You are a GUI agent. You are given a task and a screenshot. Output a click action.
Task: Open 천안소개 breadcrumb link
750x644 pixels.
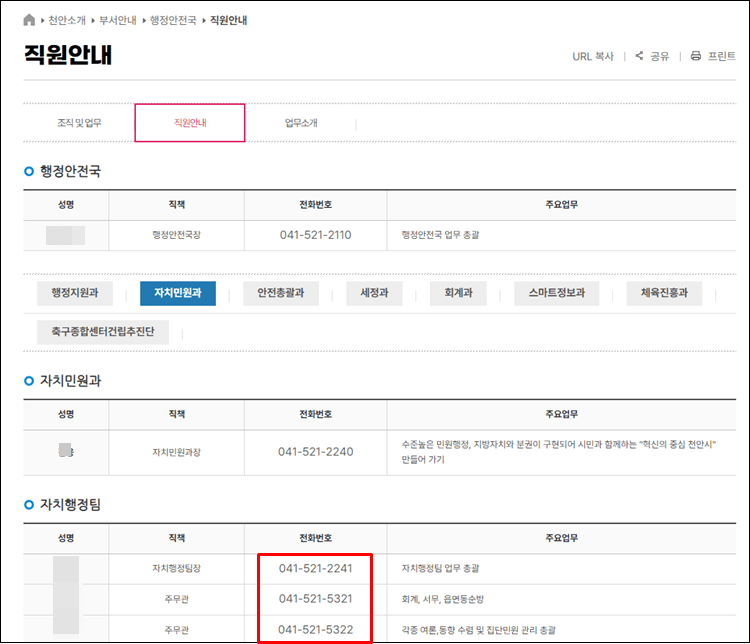click(x=67, y=20)
